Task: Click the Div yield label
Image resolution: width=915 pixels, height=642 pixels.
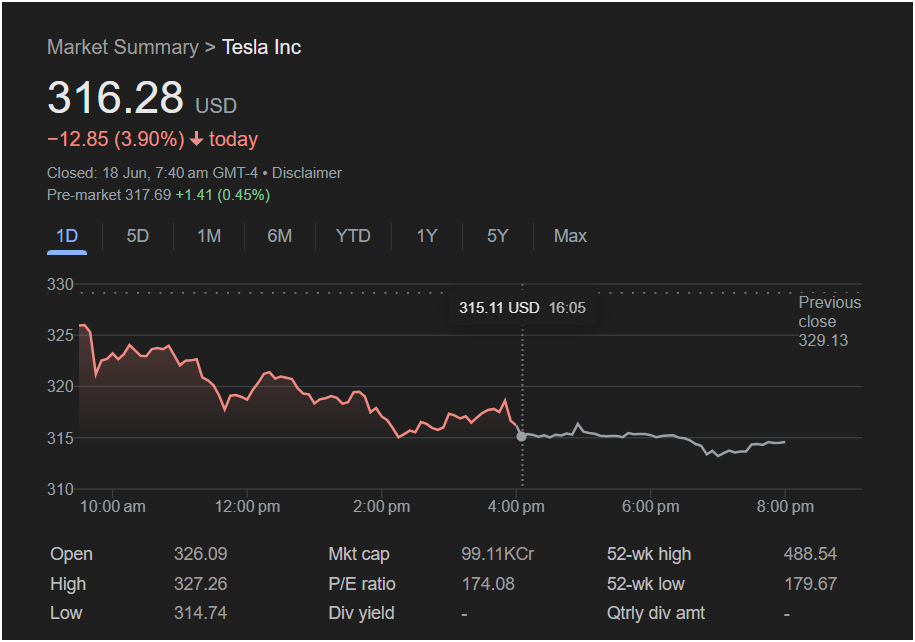Action: pyautogui.click(x=361, y=613)
